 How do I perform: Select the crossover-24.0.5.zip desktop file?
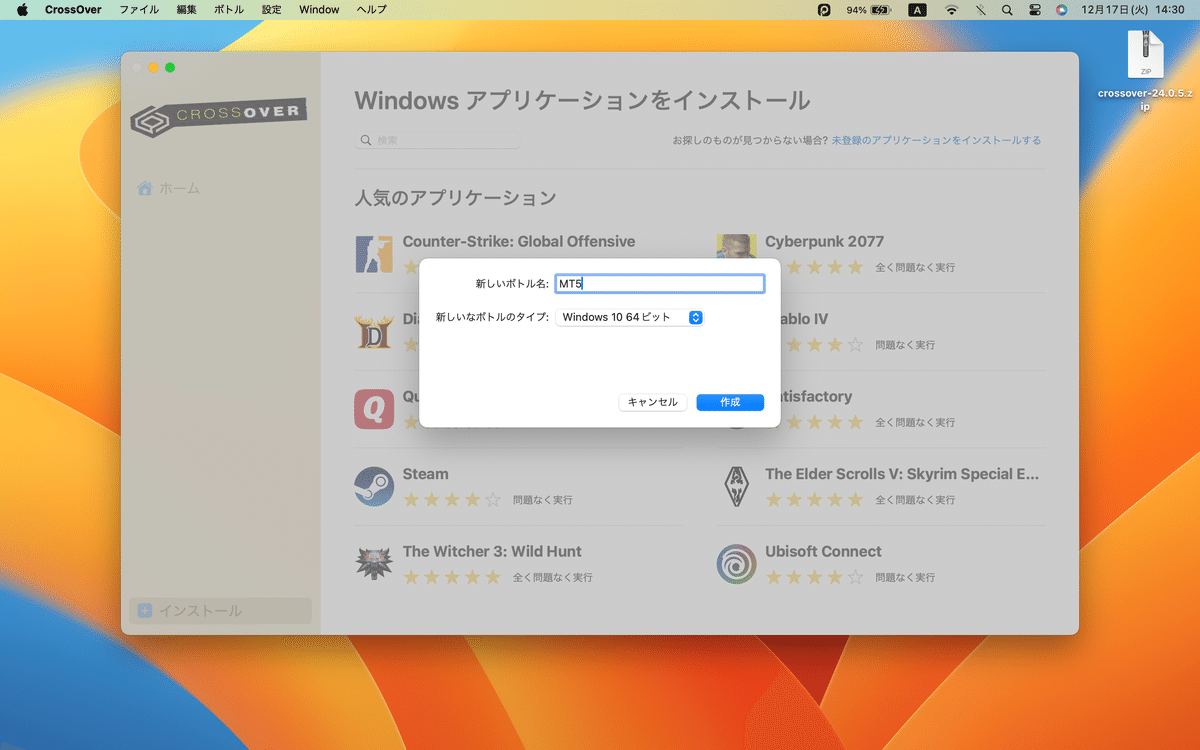point(1145,69)
